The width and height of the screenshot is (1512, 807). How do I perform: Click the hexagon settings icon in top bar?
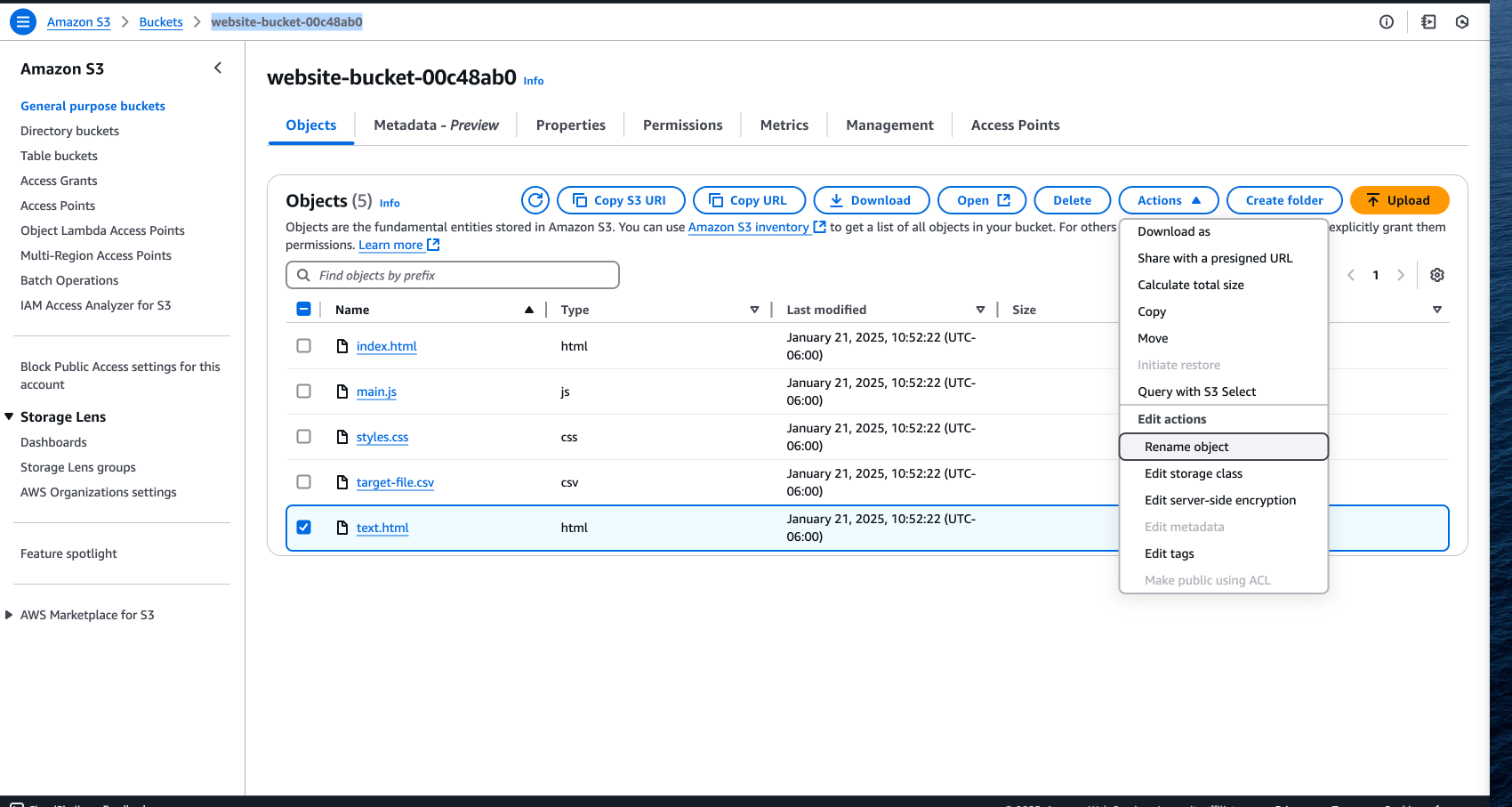coord(1462,22)
